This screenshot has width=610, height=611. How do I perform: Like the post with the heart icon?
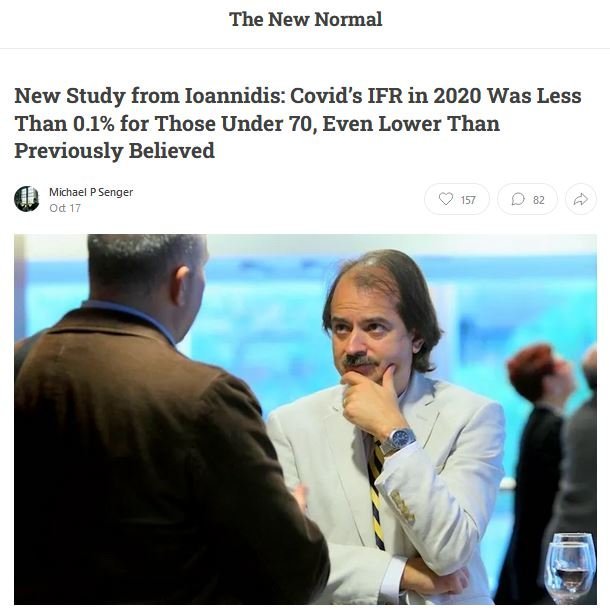pos(446,199)
